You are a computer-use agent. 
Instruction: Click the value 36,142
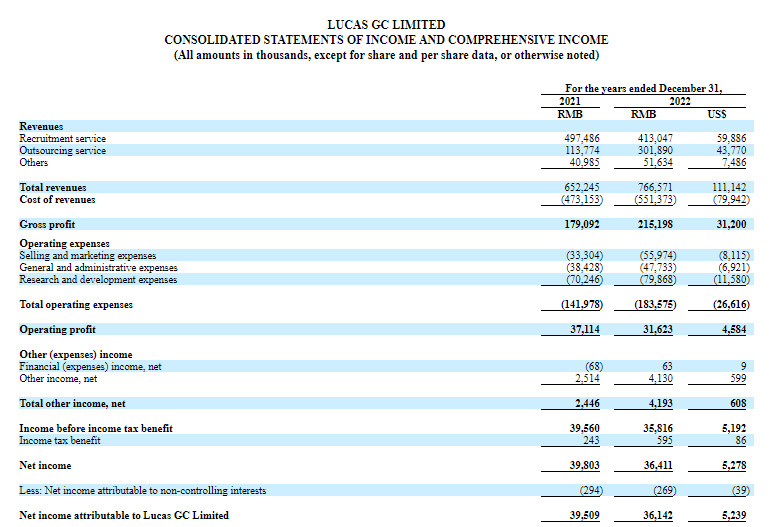[x=658, y=516]
